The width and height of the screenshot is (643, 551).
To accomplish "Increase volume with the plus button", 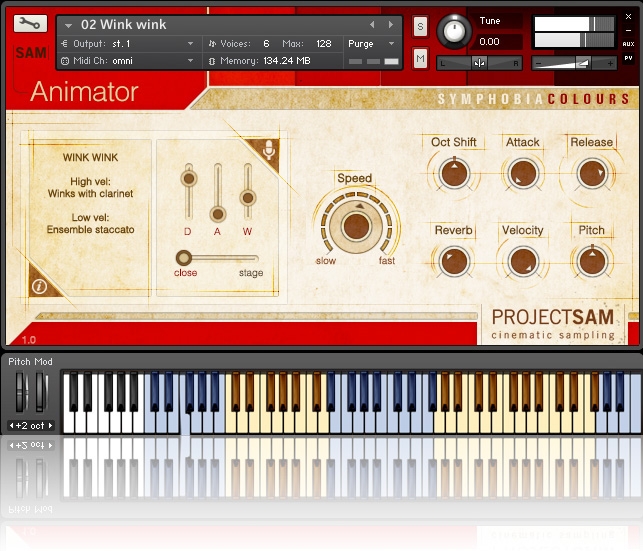I will pyautogui.click(x=610, y=63).
